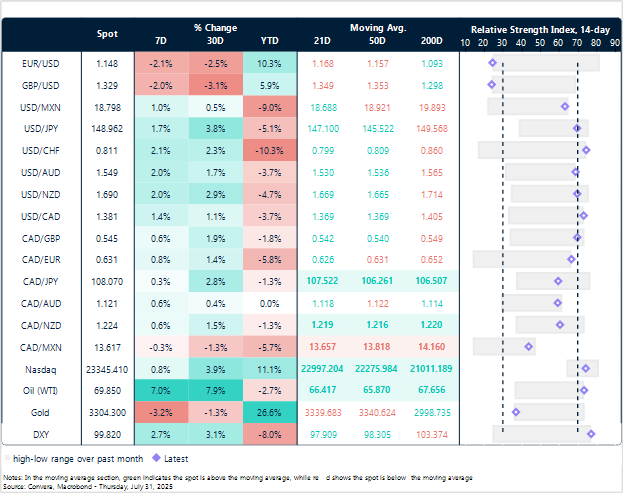
Task: Click the Oil (WTI) 7D 7.0% cell
Action: [x=161, y=389]
